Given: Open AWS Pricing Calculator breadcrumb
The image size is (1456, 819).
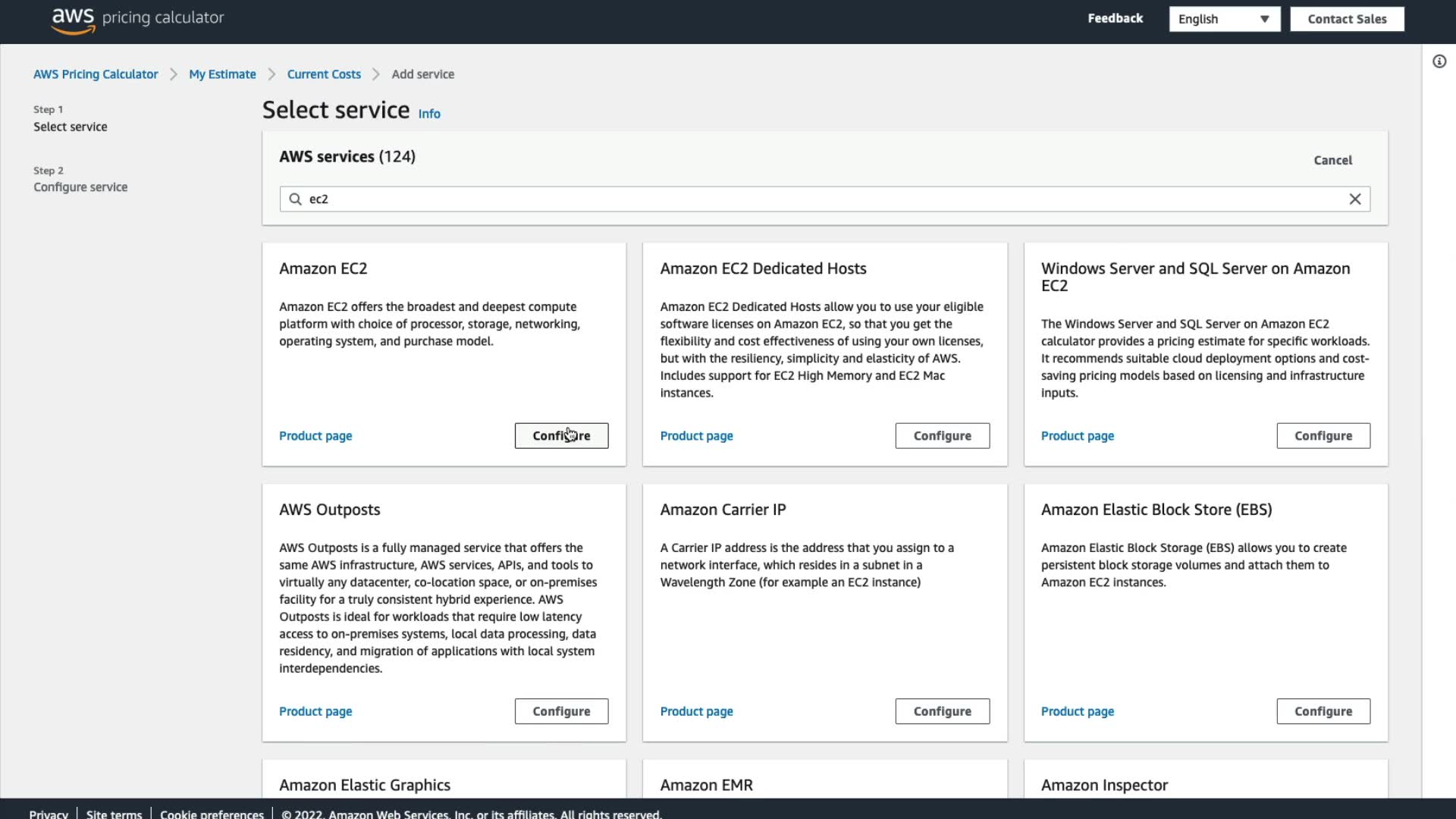Looking at the screenshot, I should (96, 74).
